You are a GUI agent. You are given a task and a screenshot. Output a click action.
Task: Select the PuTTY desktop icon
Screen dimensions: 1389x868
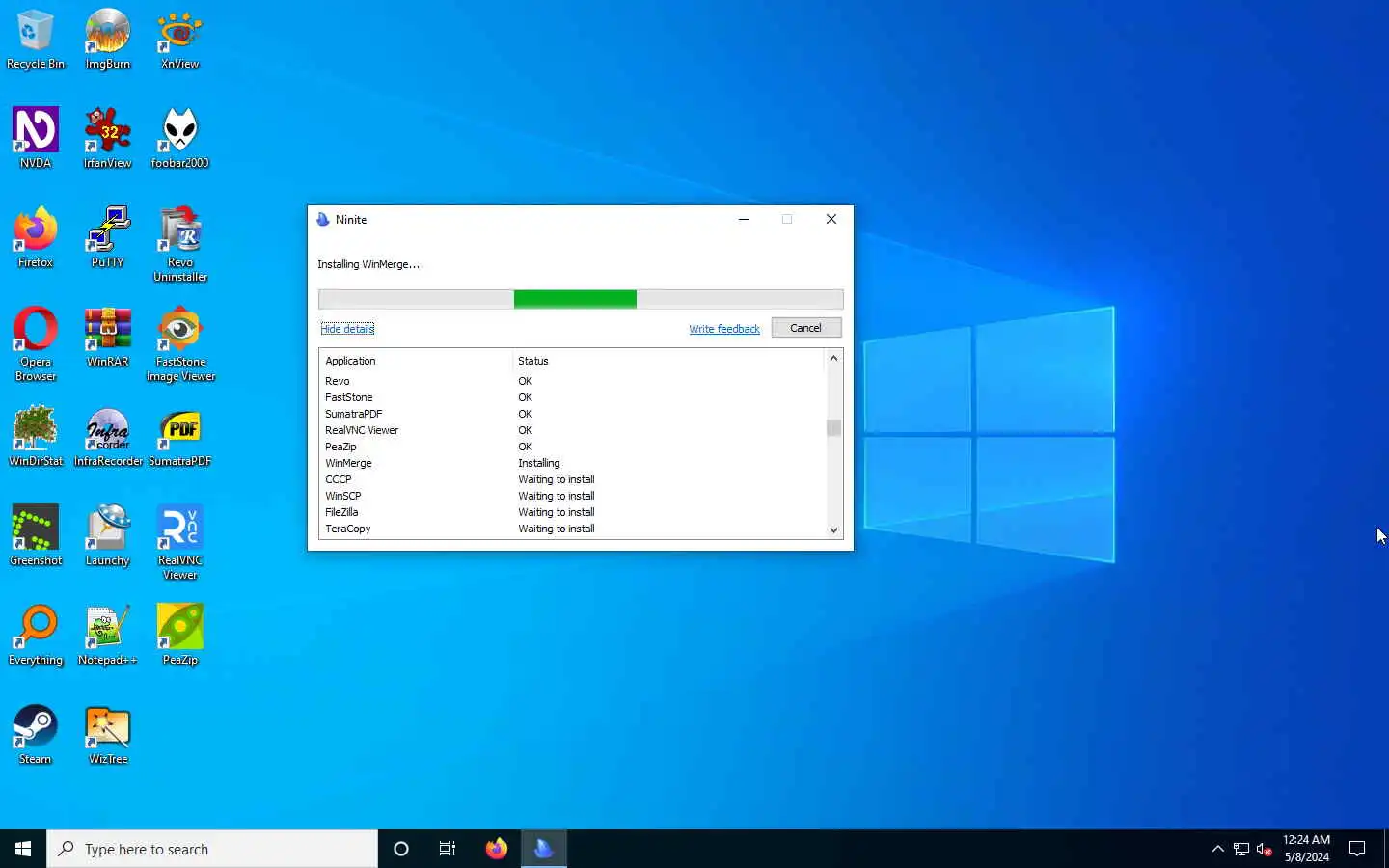click(x=107, y=238)
